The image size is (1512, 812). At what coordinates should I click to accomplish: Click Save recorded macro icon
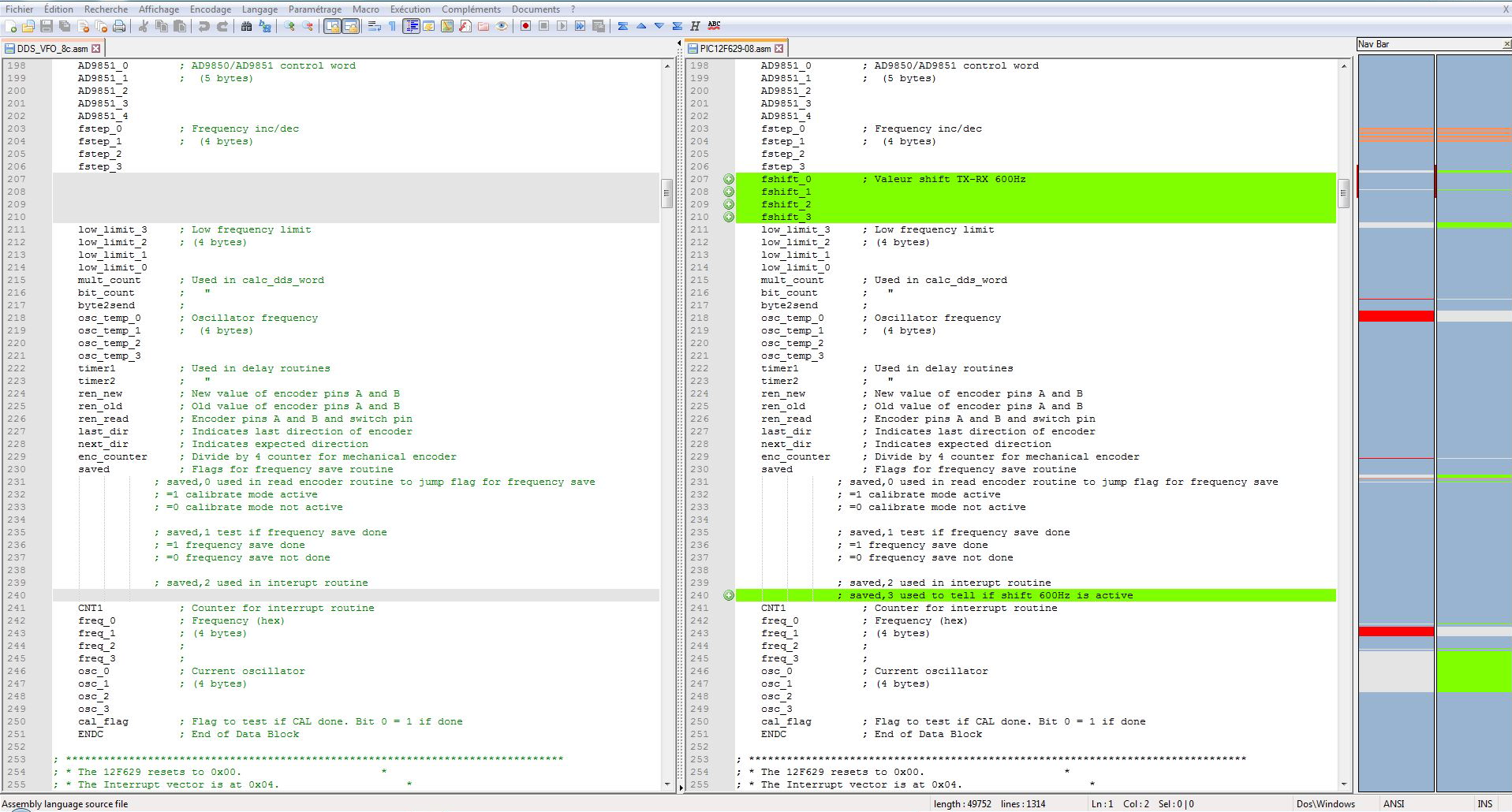598,26
